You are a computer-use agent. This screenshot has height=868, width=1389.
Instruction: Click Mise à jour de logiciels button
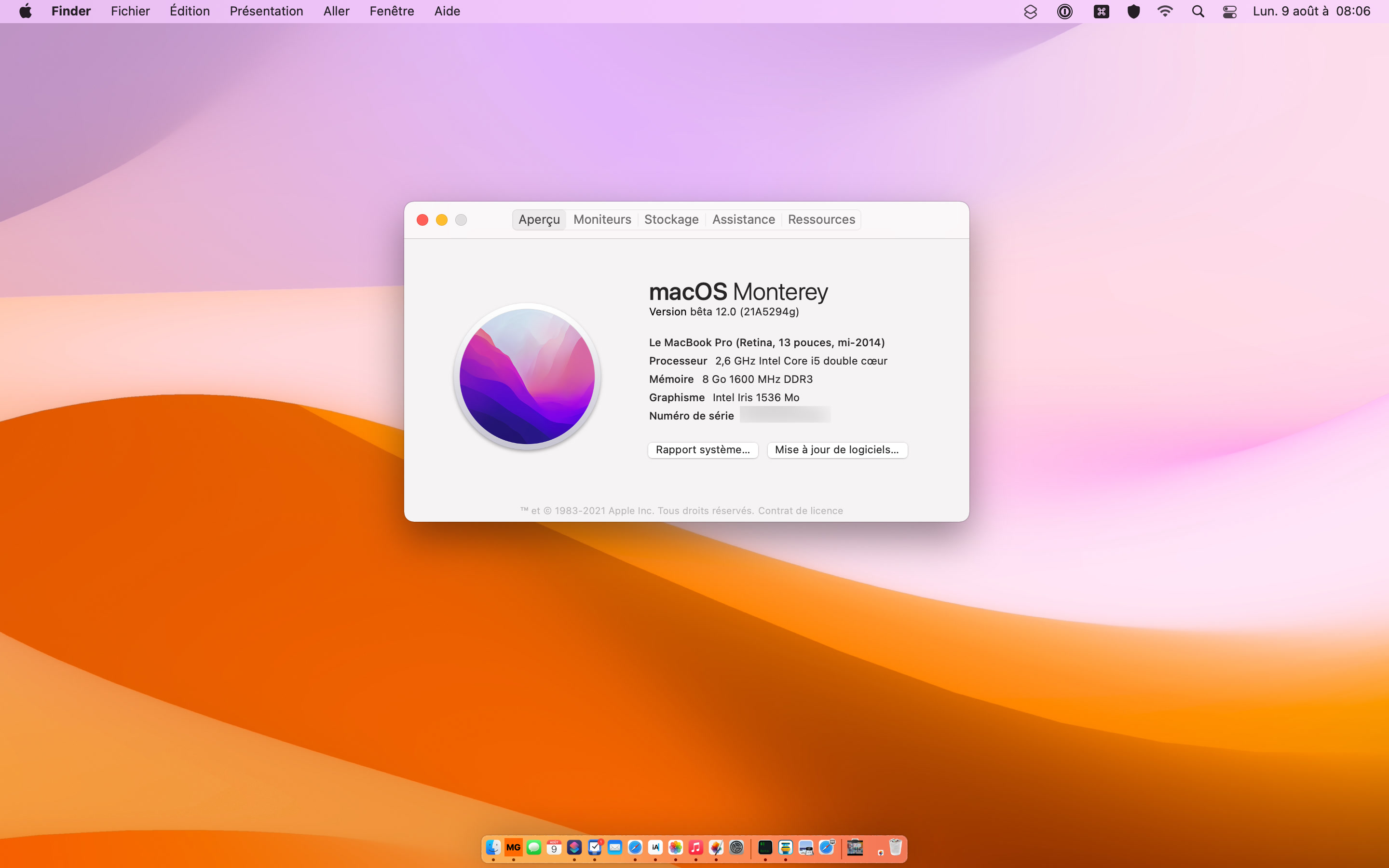click(x=837, y=449)
